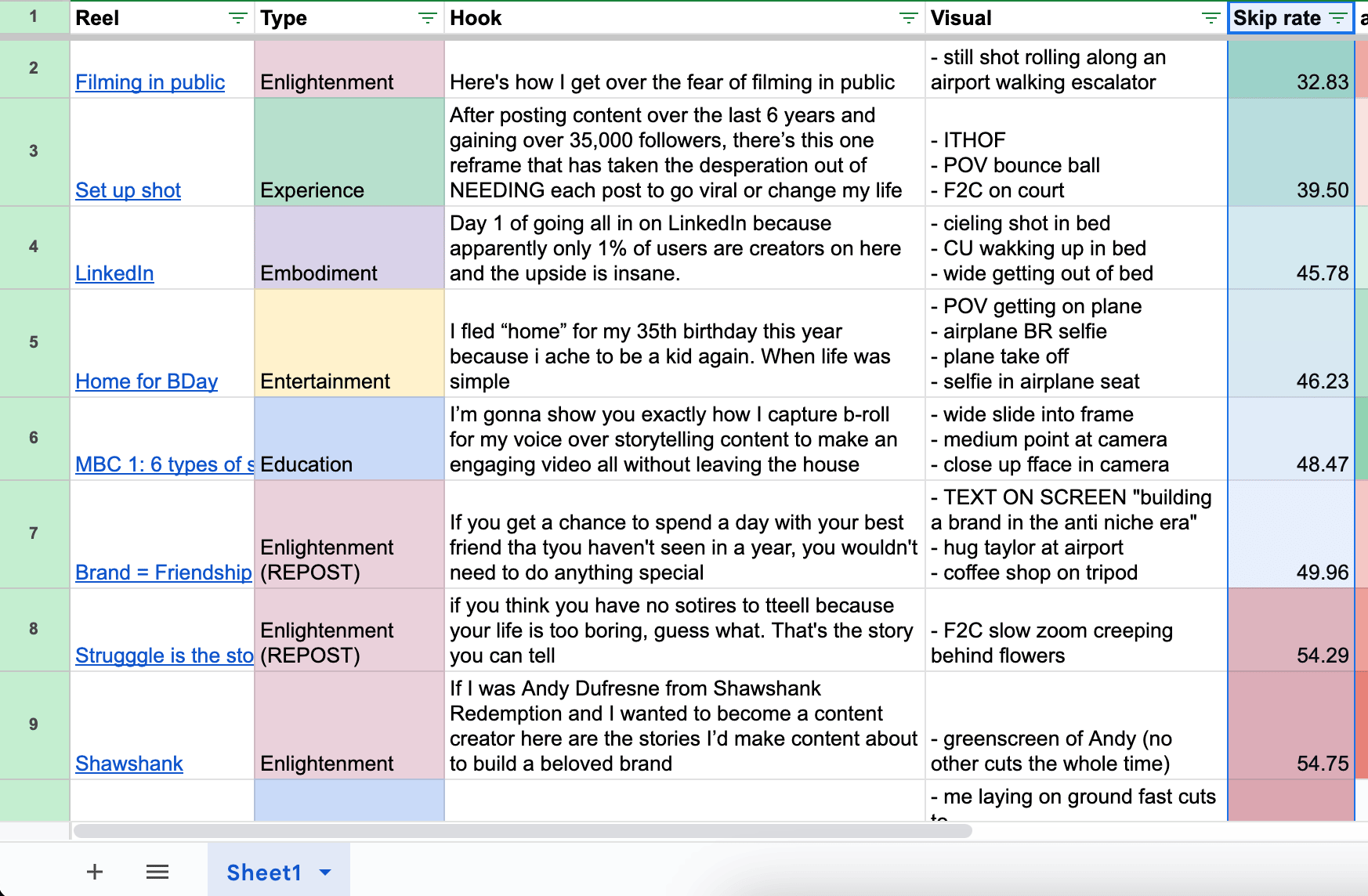
Task: Select Enlightenment type cell in Shawshank row
Action: click(x=349, y=725)
